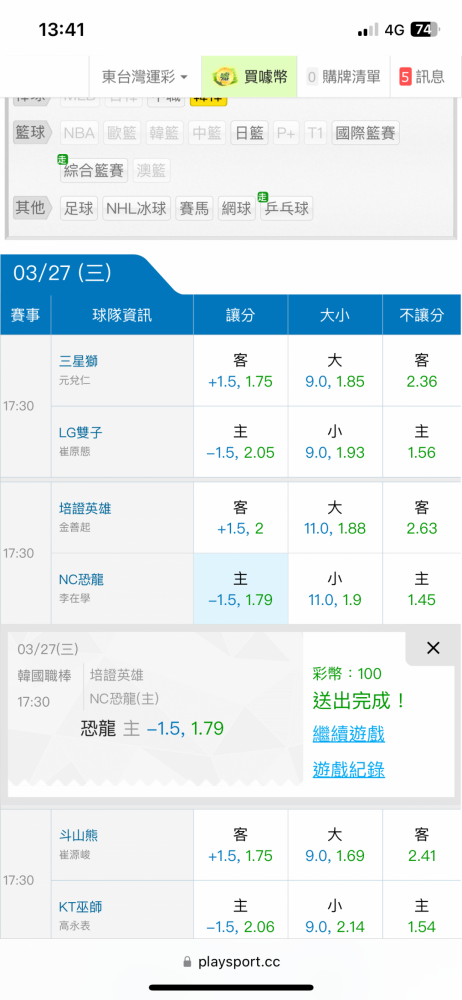Click the 繼續遊戲 link

click(x=348, y=734)
